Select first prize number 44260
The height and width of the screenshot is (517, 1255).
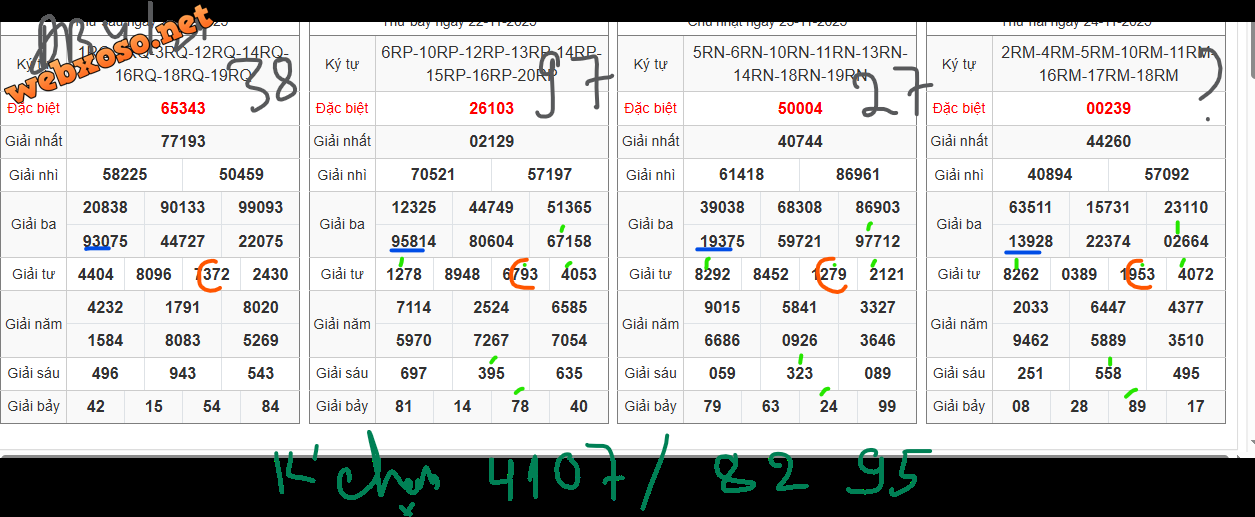click(1108, 141)
